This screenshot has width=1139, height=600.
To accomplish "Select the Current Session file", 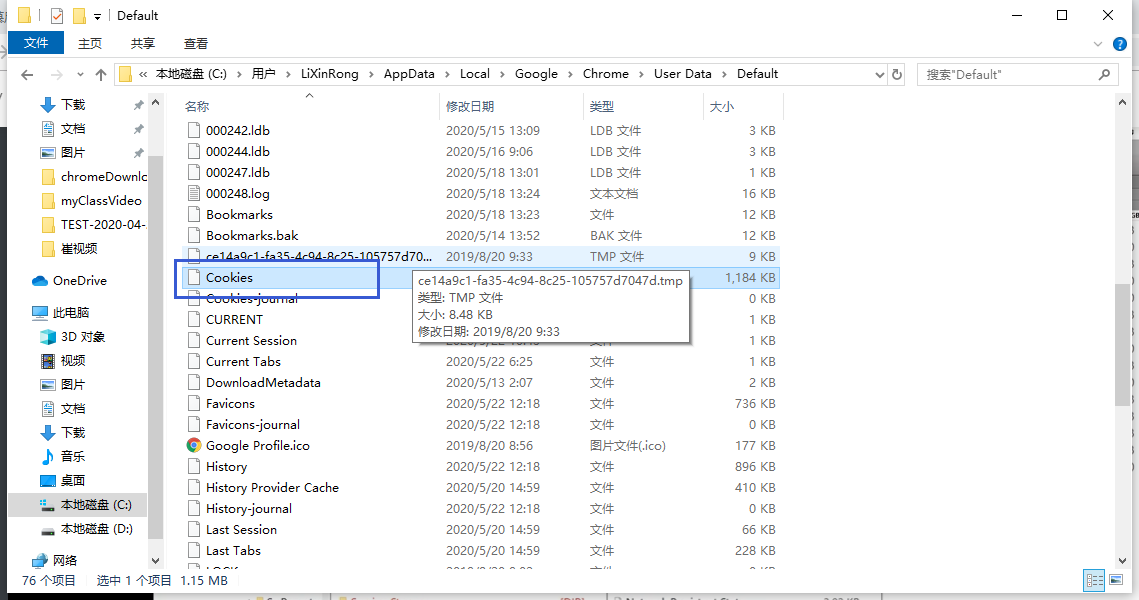I will (x=251, y=341).
